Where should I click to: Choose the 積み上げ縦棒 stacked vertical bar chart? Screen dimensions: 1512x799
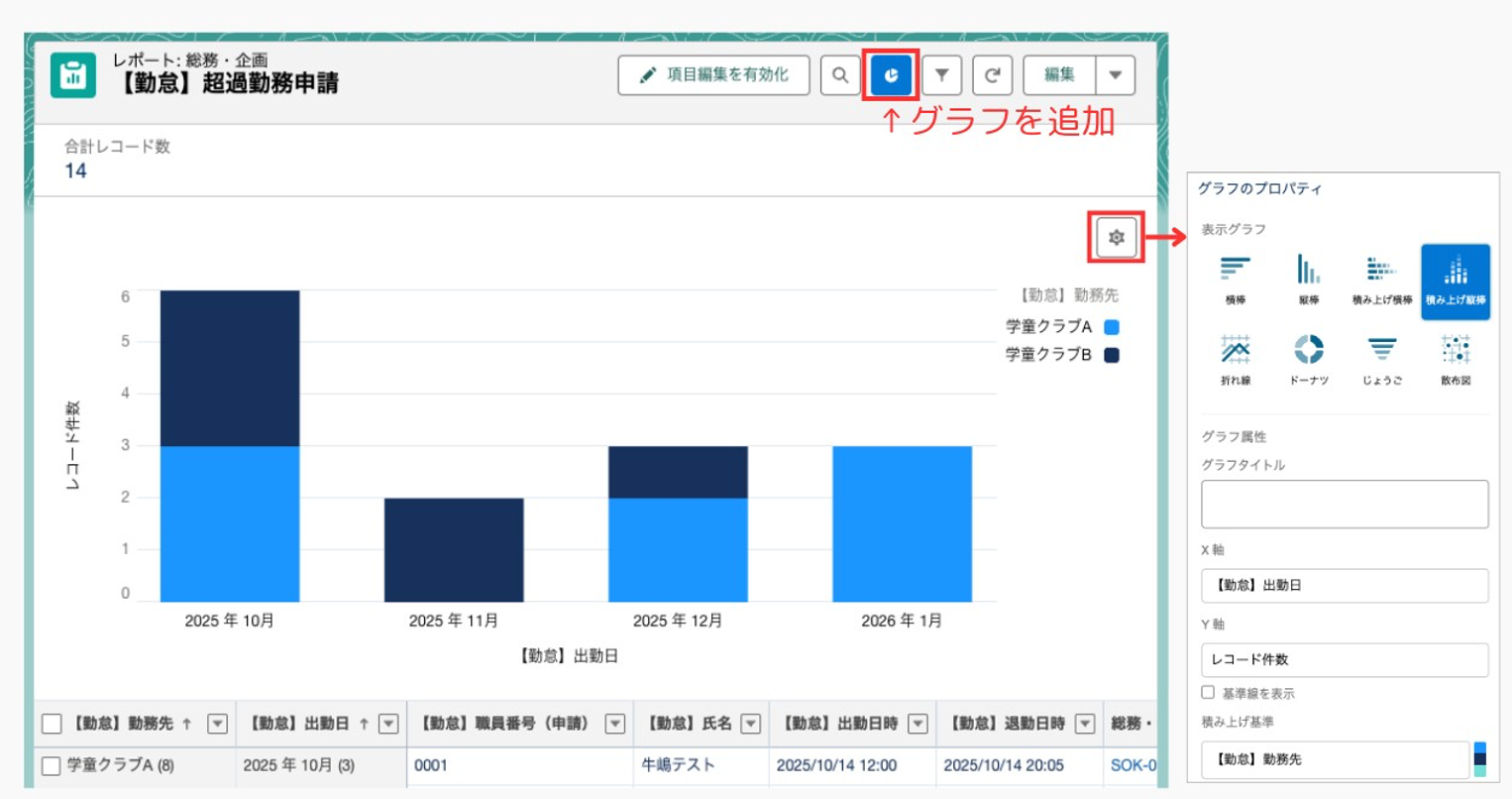click(1456, 282)
